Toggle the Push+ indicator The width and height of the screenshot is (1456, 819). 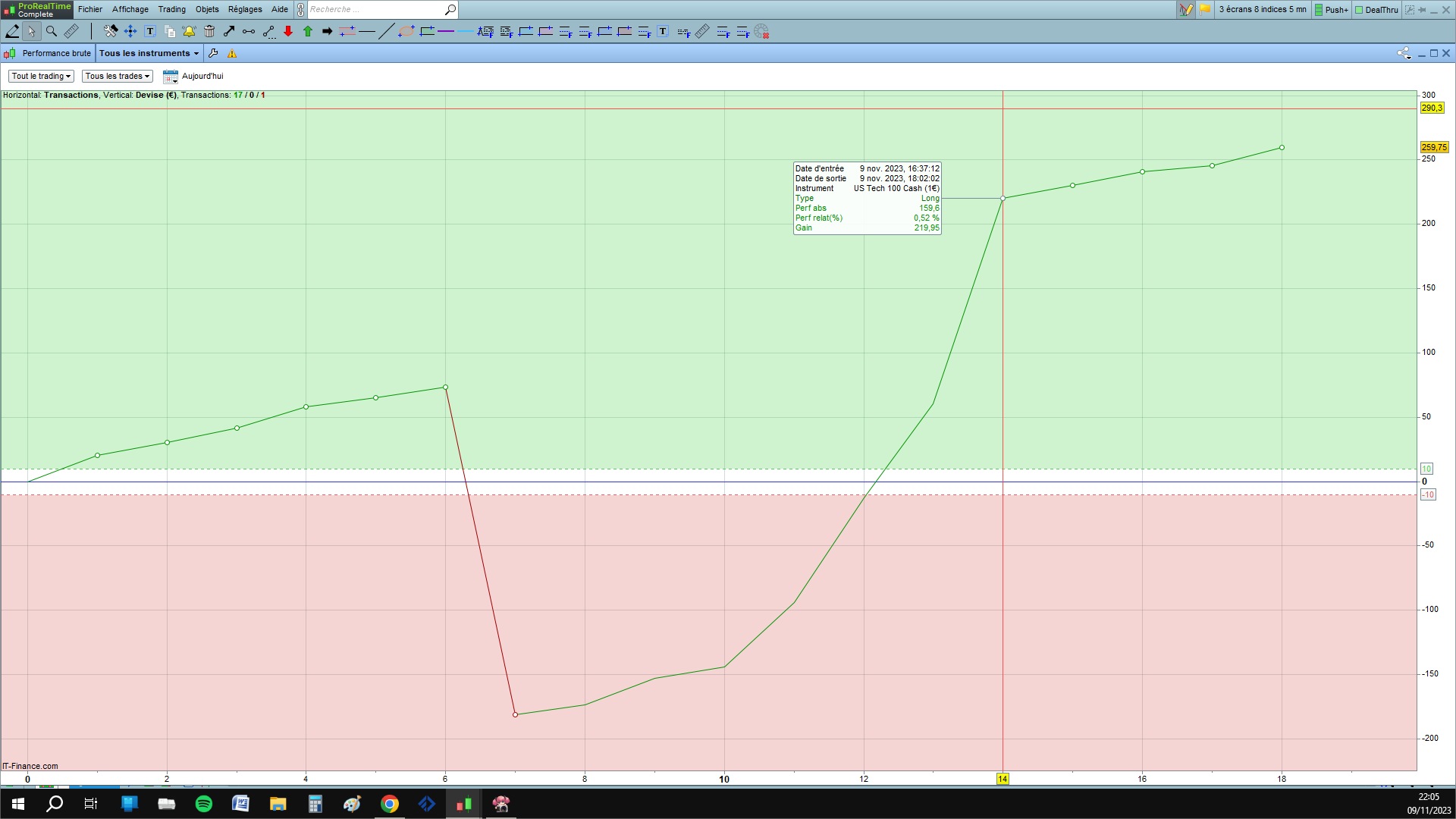tap(1332, 10)
